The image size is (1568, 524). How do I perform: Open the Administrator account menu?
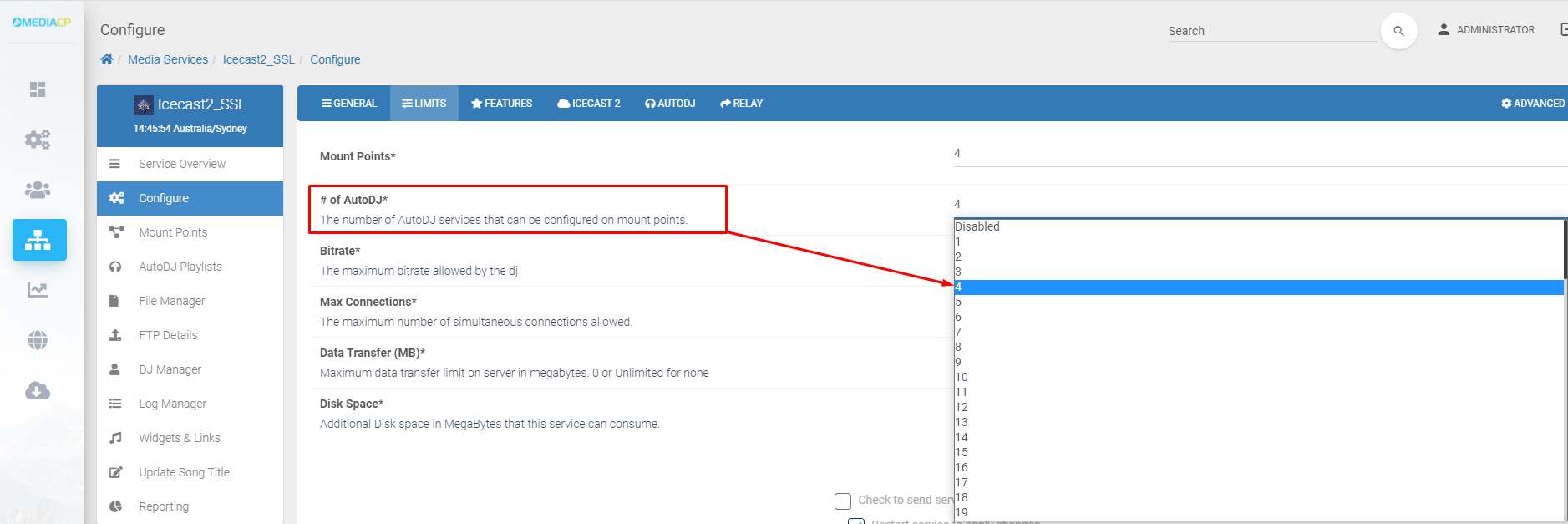point(1486,30)
